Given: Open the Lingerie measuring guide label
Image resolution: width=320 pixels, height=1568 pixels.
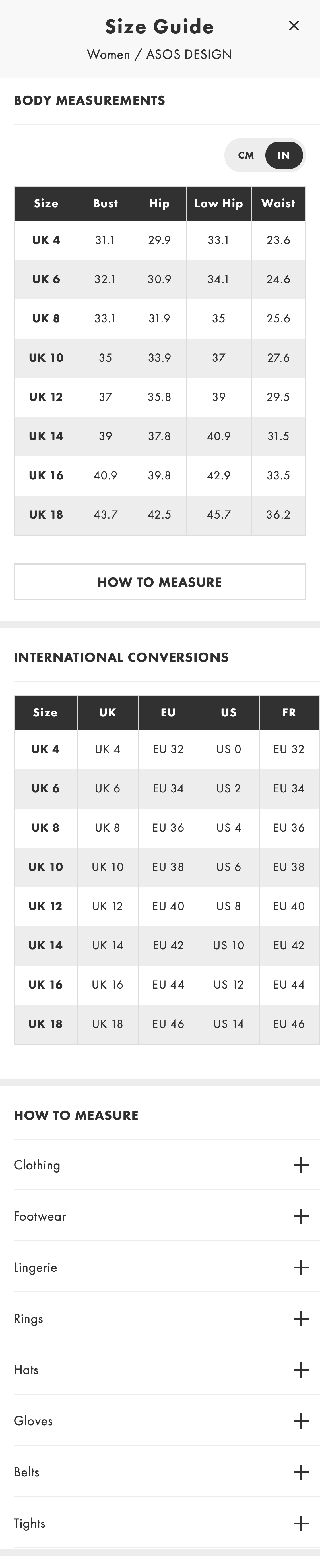Looking at the screenshot, I should 35,1267.
